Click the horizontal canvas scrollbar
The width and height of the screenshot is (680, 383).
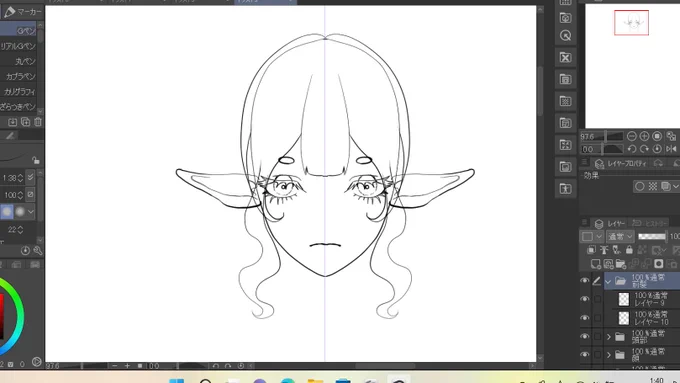385,366
